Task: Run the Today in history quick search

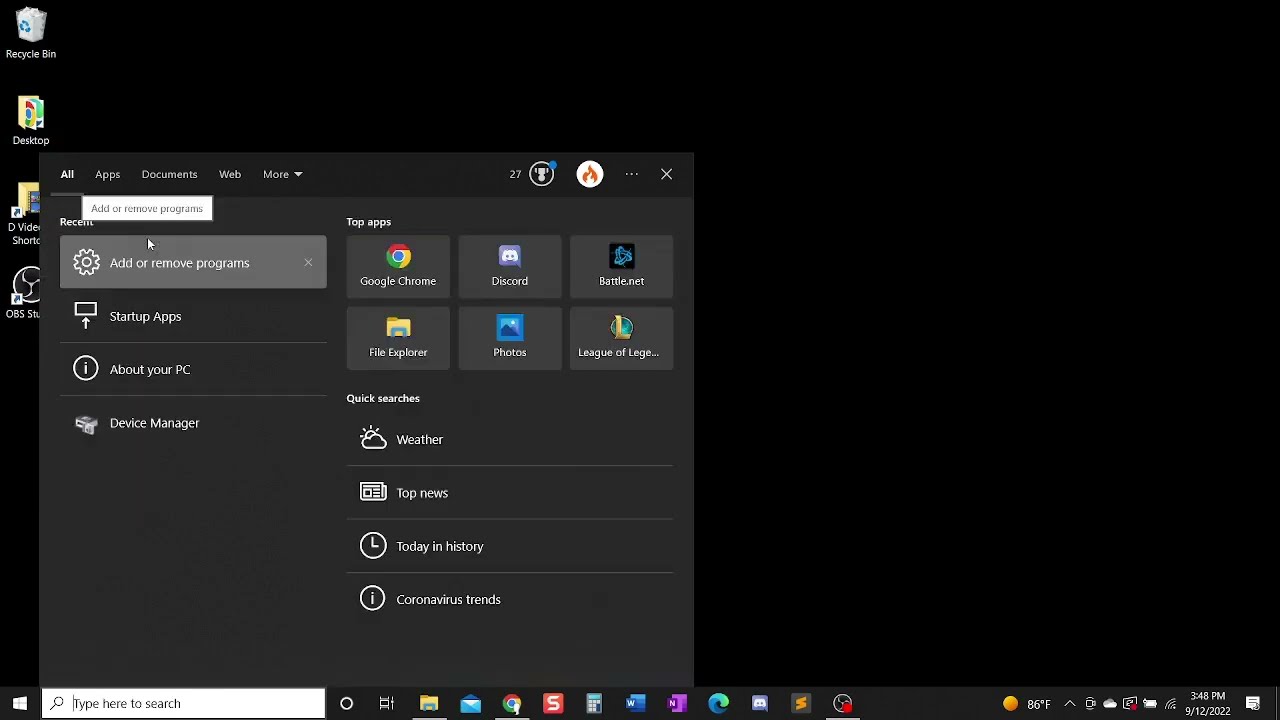Action: [510, 546]
